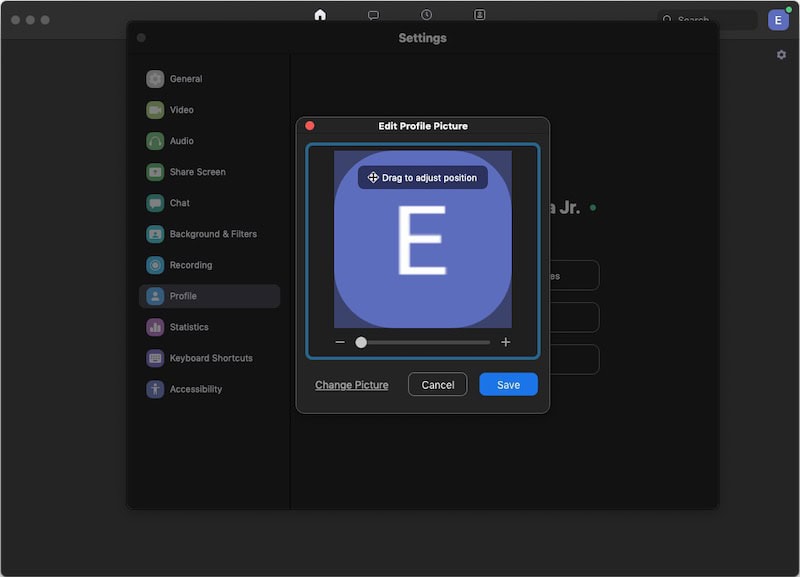Screen dimensions: 800x577
Task: Select Background & Filters label
Action: [213, 234]
